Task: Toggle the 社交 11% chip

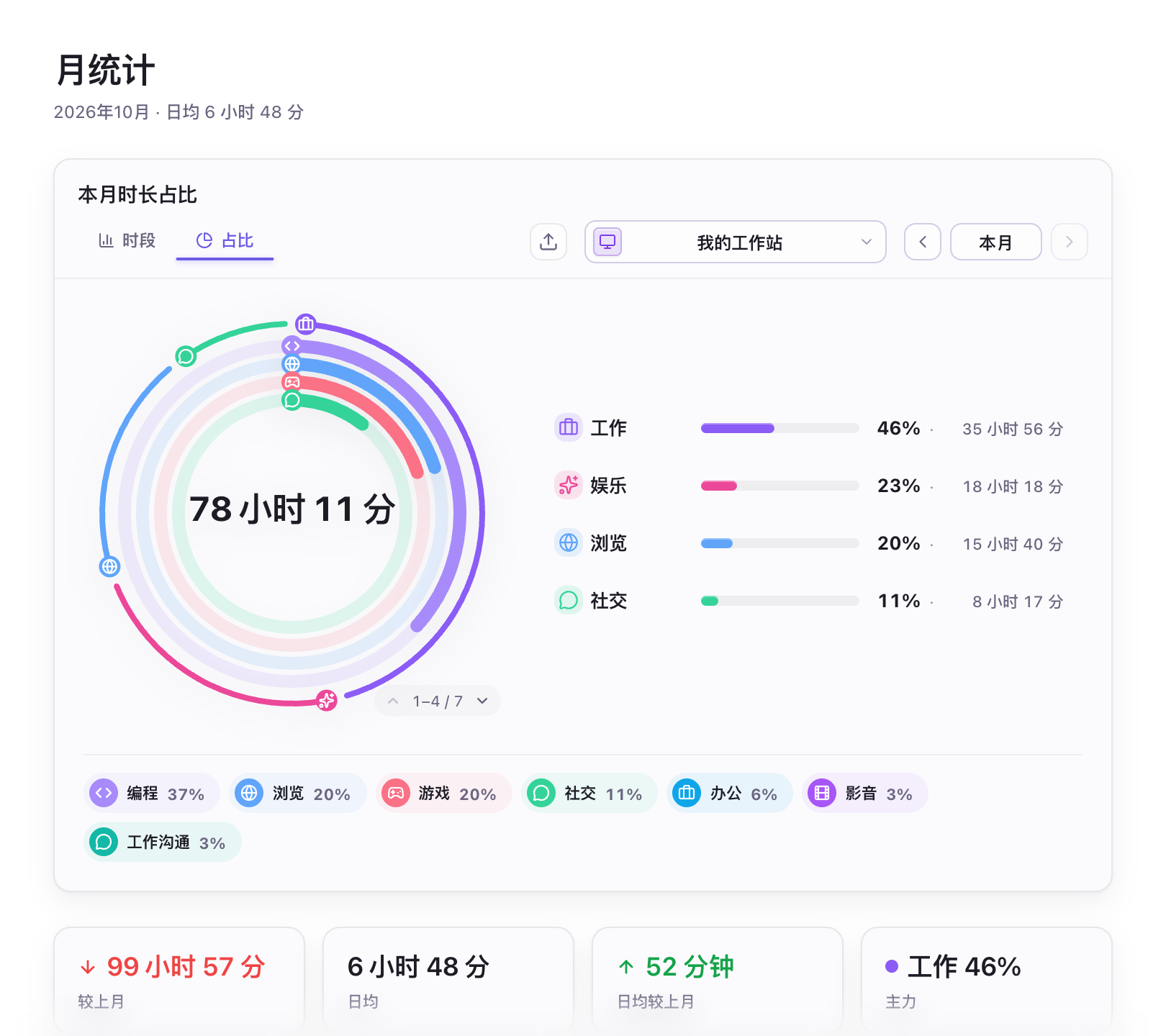Action: coord(589,793)
